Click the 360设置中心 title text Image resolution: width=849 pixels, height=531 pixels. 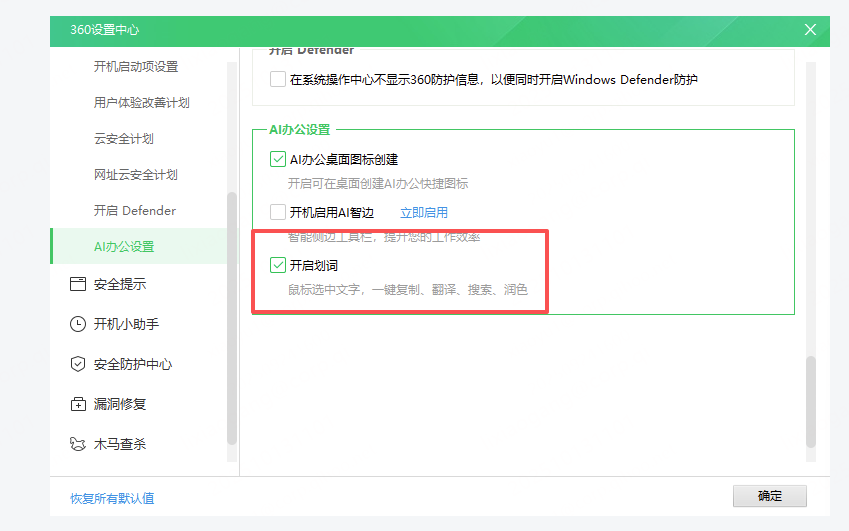105,30
